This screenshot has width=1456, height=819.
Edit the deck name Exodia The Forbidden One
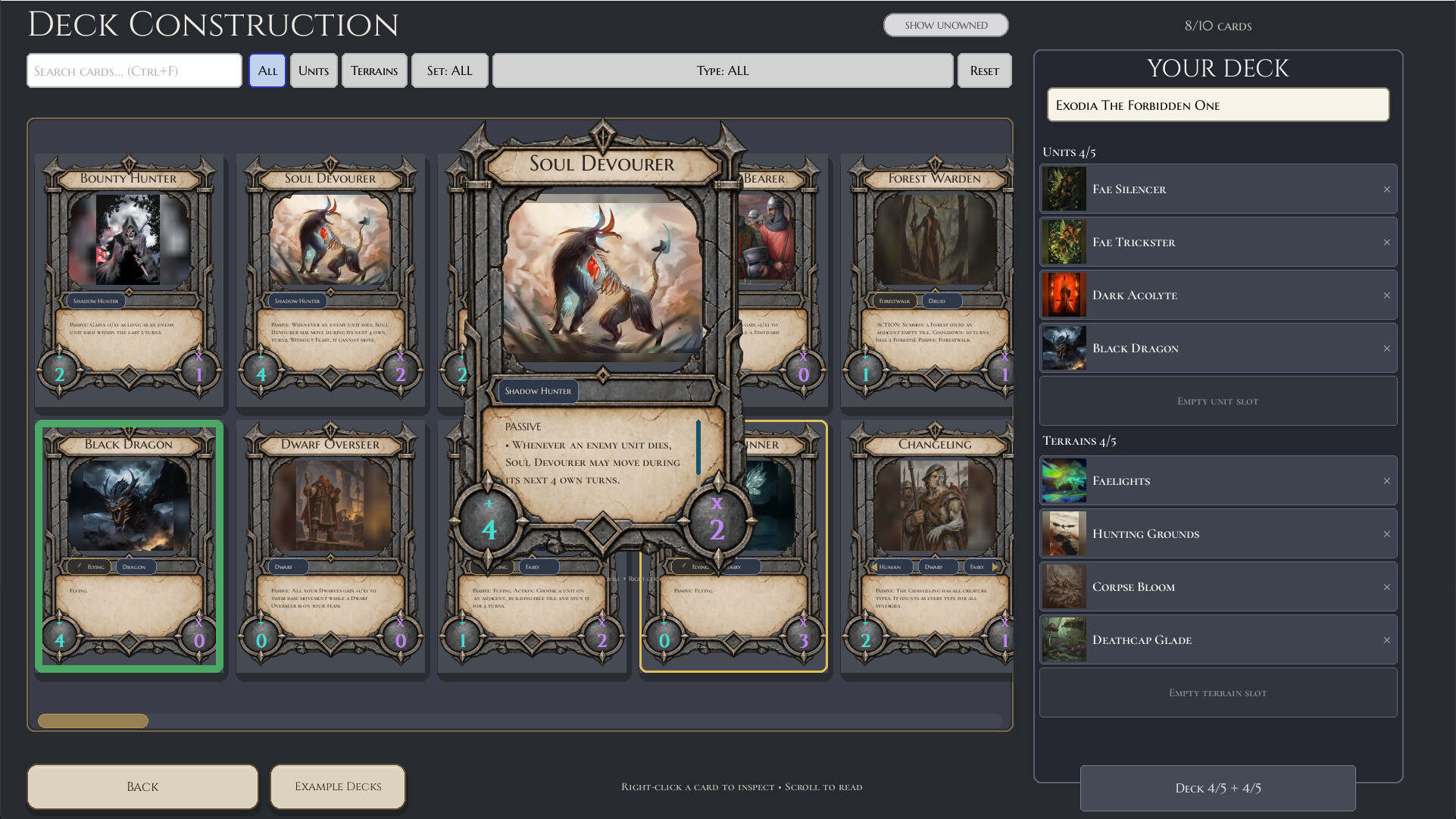tap(1217, 105)
